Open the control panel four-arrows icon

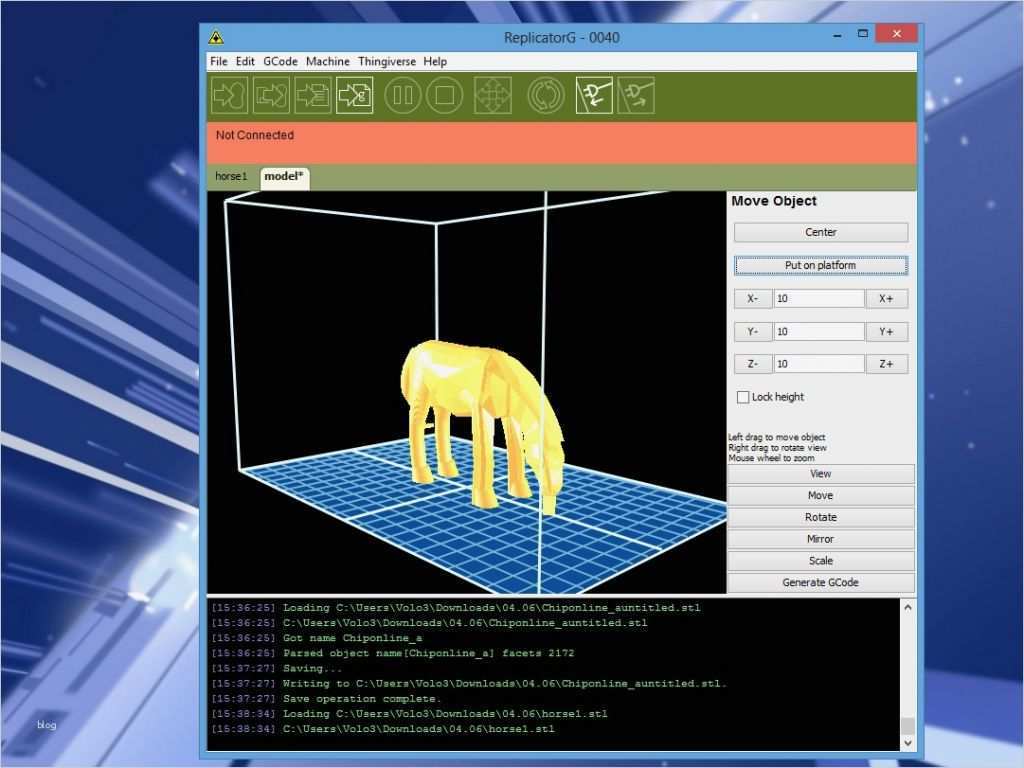pos(492,96)
